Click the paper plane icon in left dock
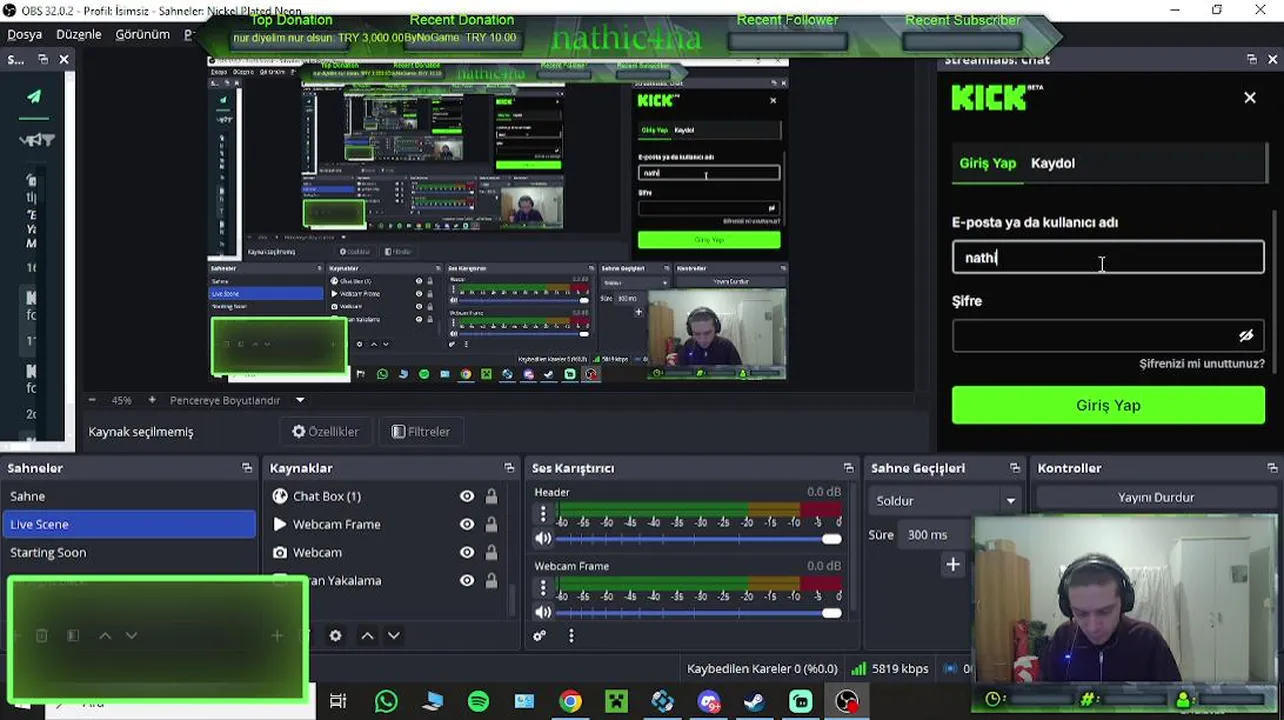This screenshot has height=720, width=1284. pos(34,96)
